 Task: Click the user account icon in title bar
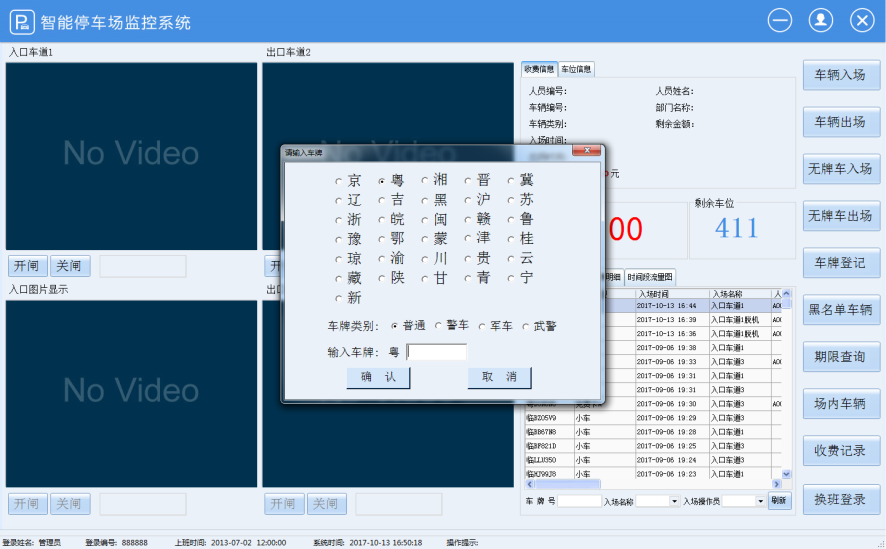click(821, 20)
